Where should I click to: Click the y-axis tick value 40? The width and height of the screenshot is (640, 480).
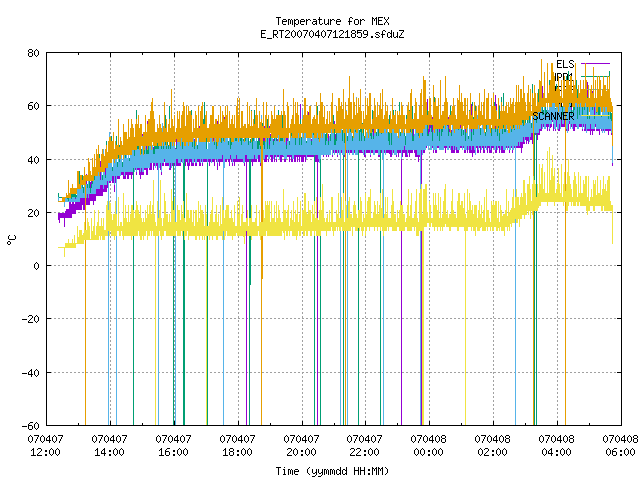point(33,160)
